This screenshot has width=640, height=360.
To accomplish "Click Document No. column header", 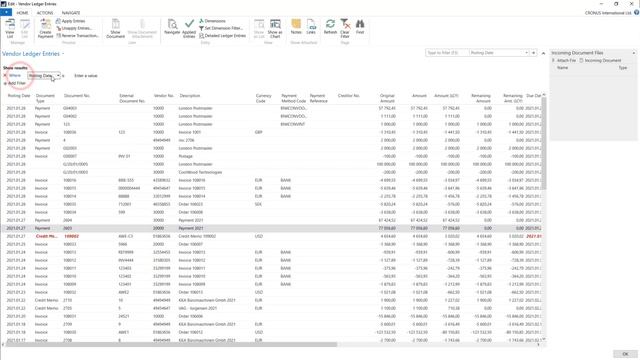I will point(77,96).
